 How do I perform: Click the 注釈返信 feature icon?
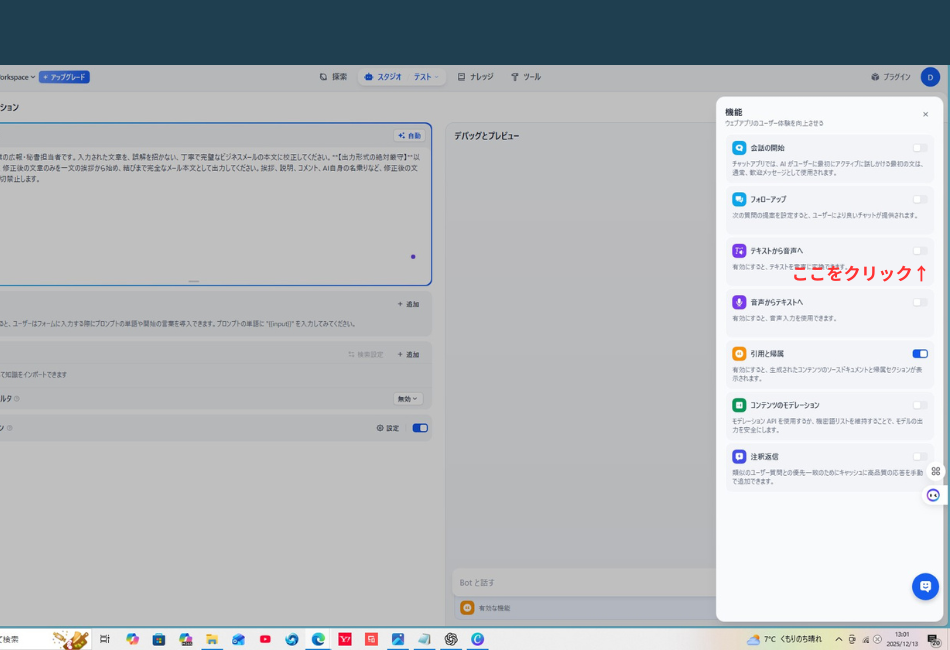[739, 456]
